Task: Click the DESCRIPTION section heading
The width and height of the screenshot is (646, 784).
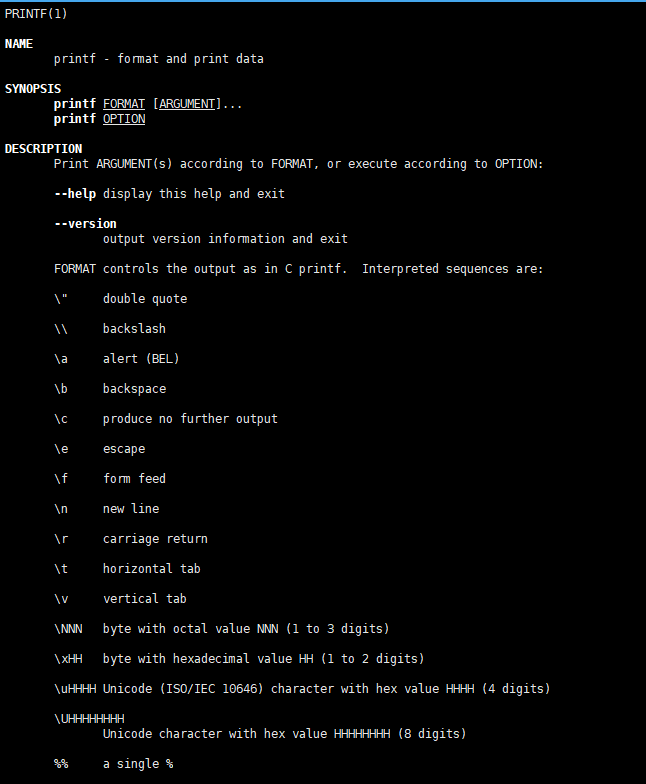Action: [x=43, y=149]
